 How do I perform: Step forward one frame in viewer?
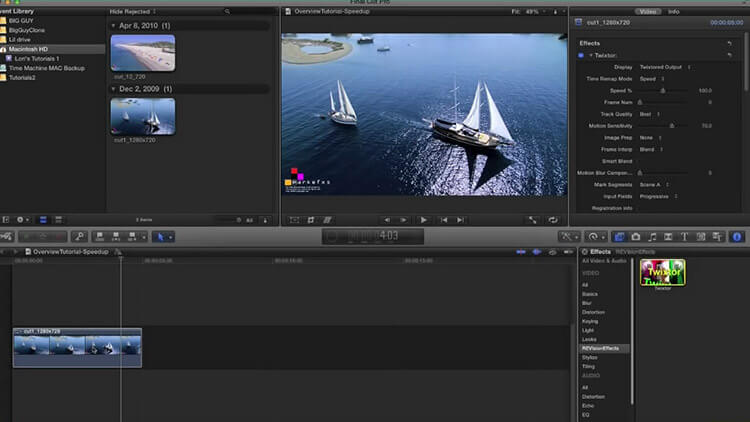[x=403, y=220]
